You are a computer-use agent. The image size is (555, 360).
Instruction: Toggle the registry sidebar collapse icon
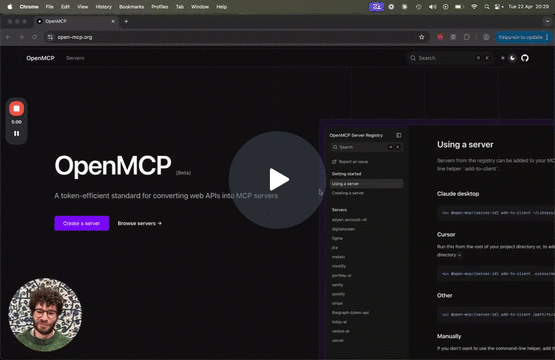(x=399, y=135)
